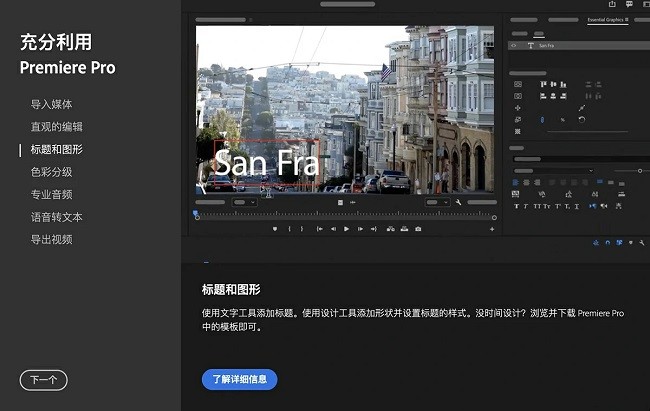Open the playback resolution dropdown
Viewport: 650px width, 411px height.
437,202
